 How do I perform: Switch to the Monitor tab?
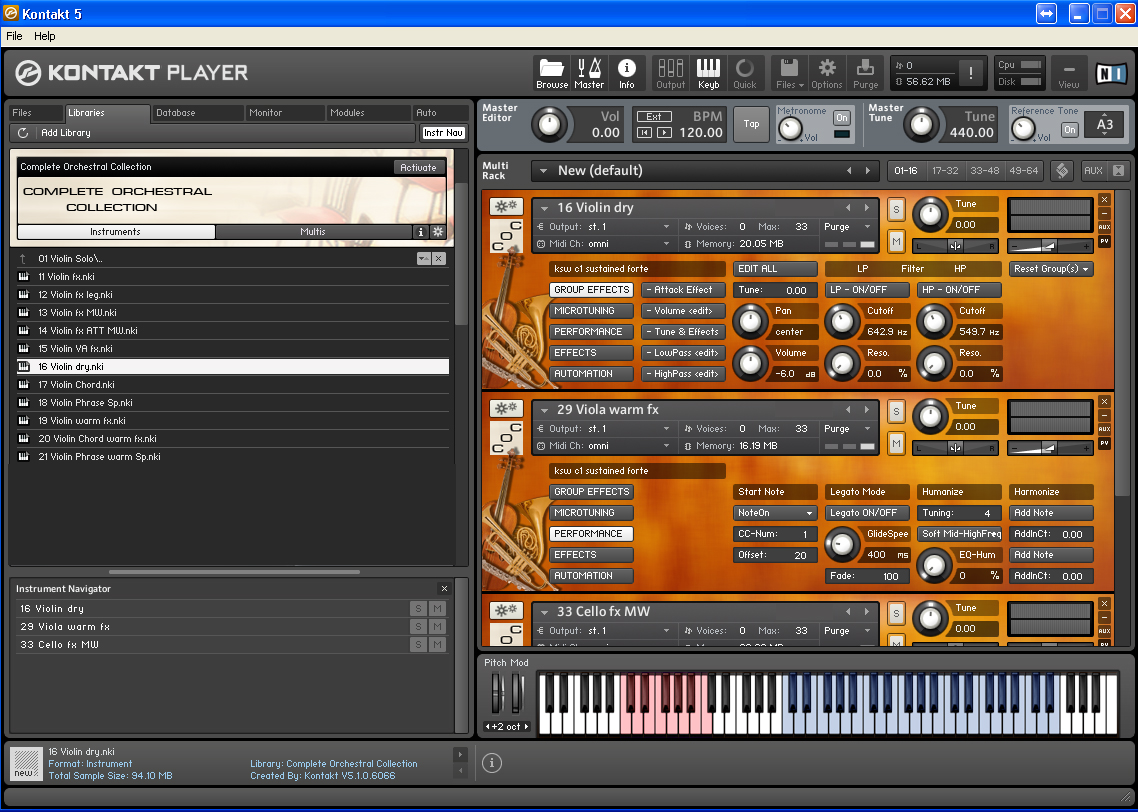284,113
